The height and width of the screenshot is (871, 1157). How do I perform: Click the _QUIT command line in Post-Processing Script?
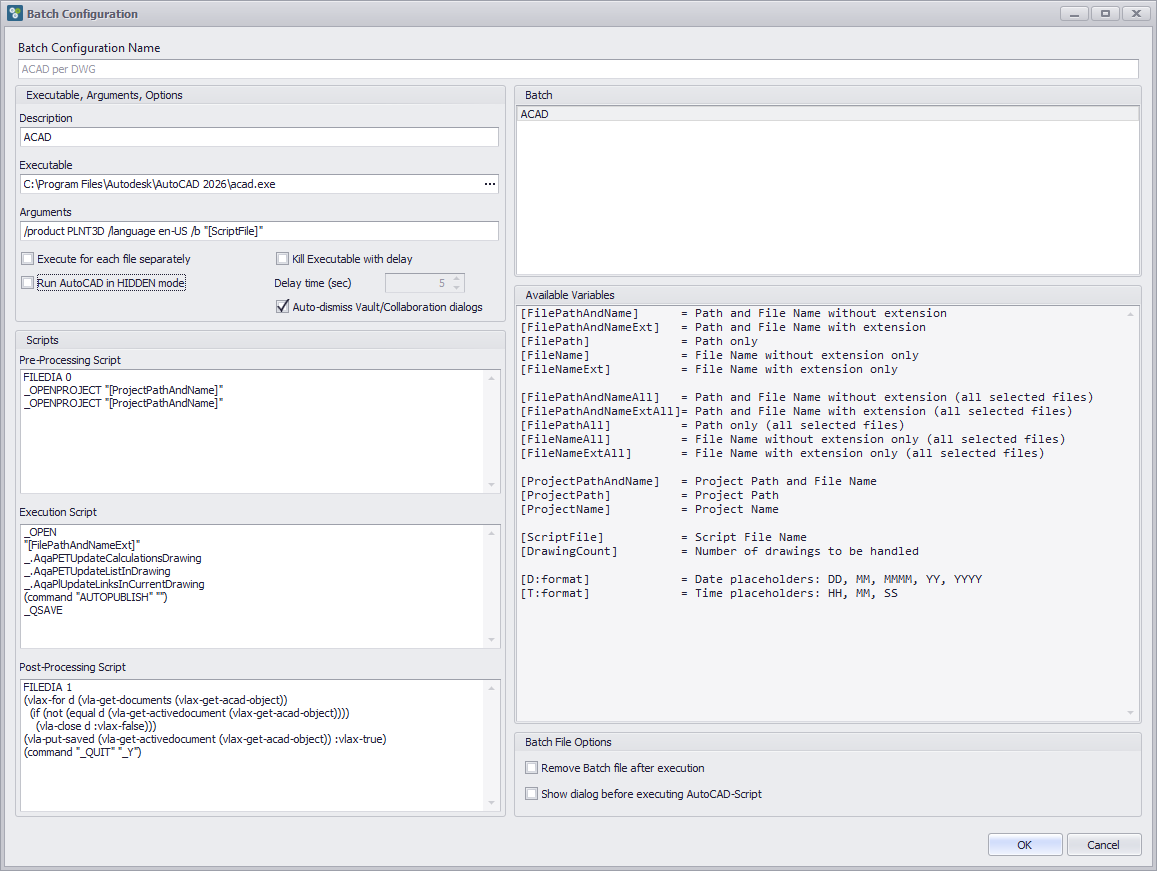point(82,752)
